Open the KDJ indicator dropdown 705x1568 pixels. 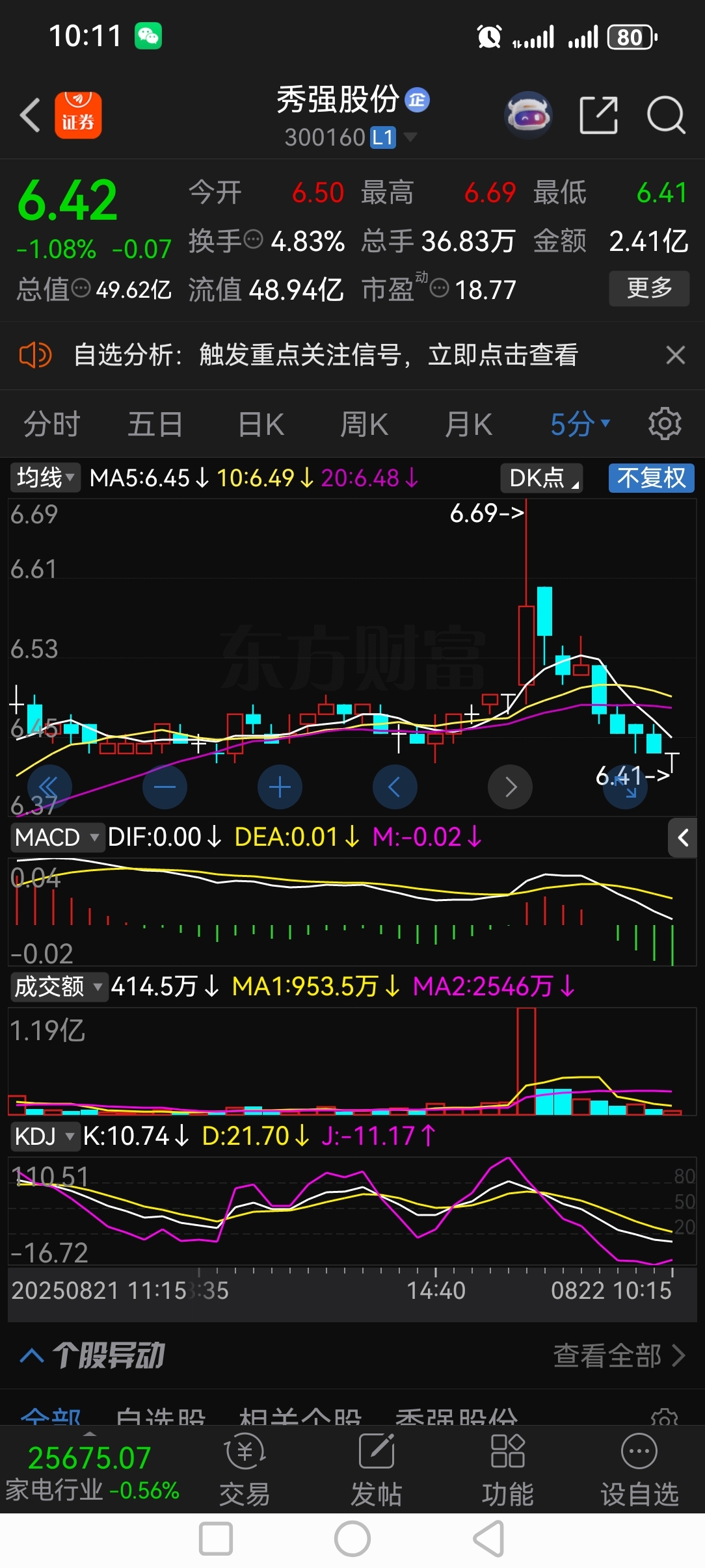pyautogui.click(x=45, y=1136)
